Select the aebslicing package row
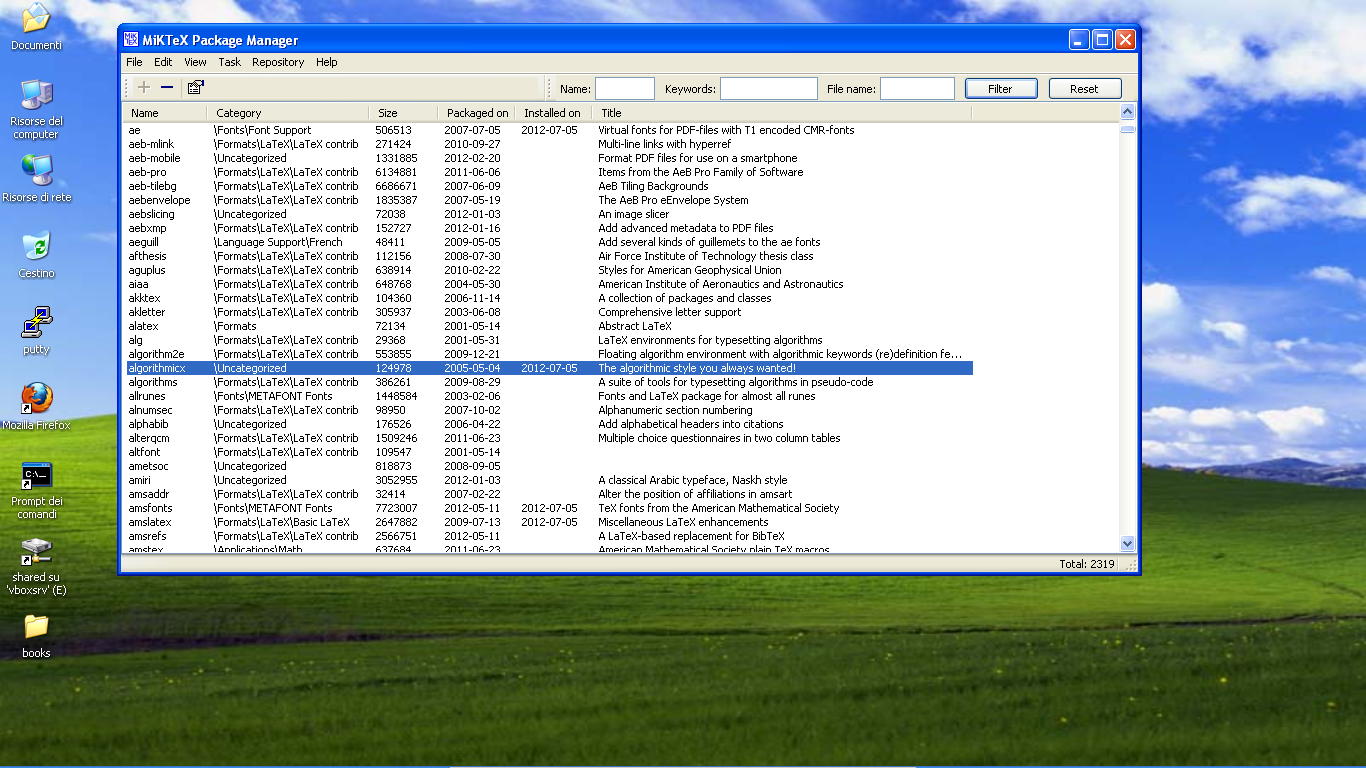 tap(548, 214)
